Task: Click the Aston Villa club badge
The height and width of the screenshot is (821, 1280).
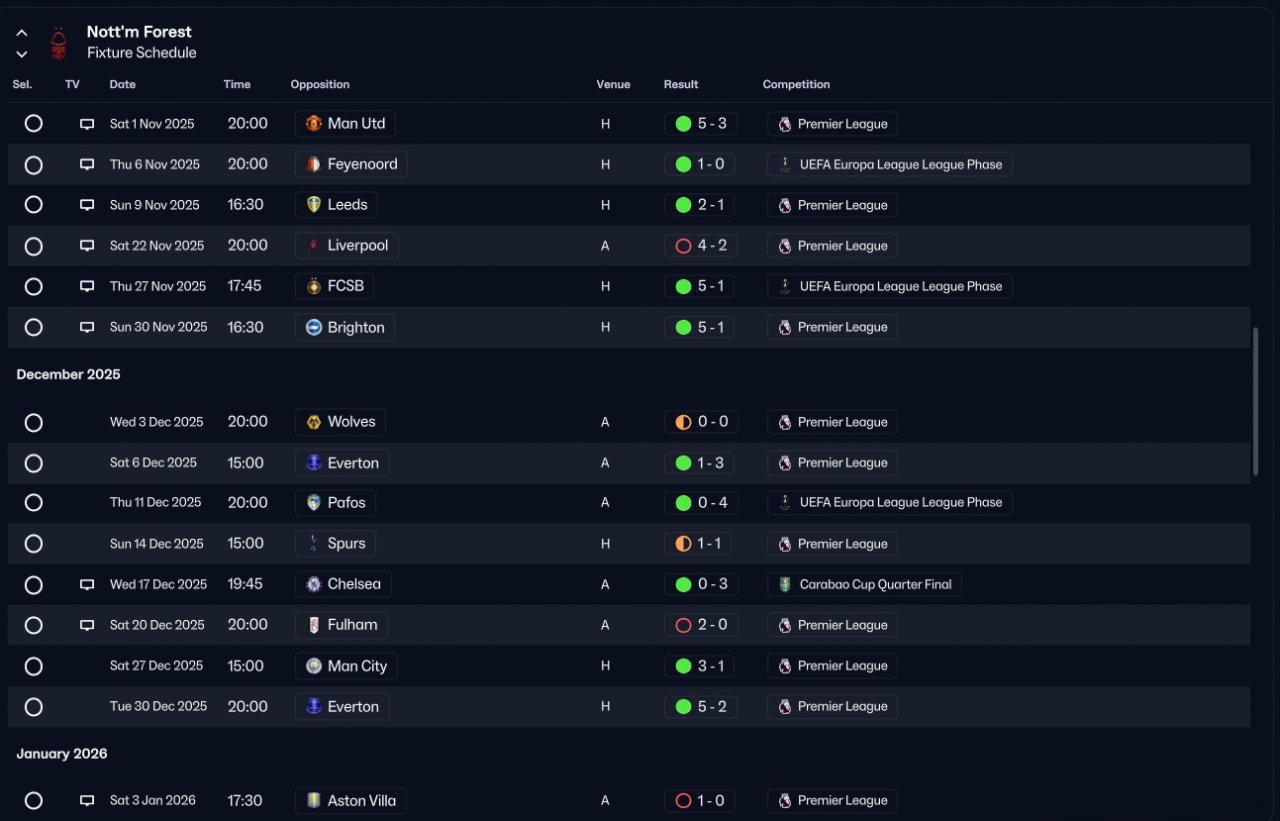Action: point(313,800)
